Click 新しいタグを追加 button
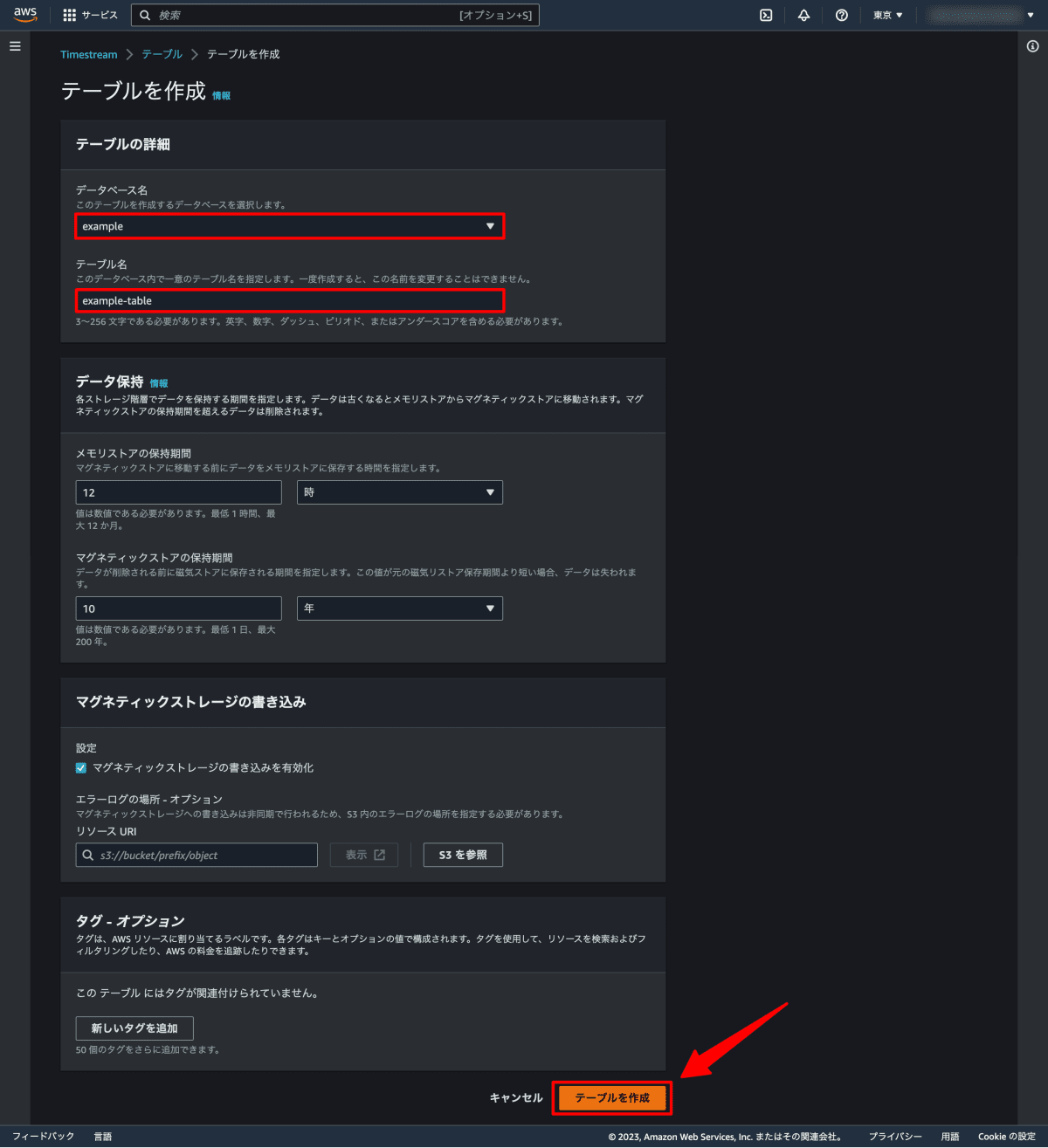The width and height of the screenshot is (1048, 1148). [134, 1028]
